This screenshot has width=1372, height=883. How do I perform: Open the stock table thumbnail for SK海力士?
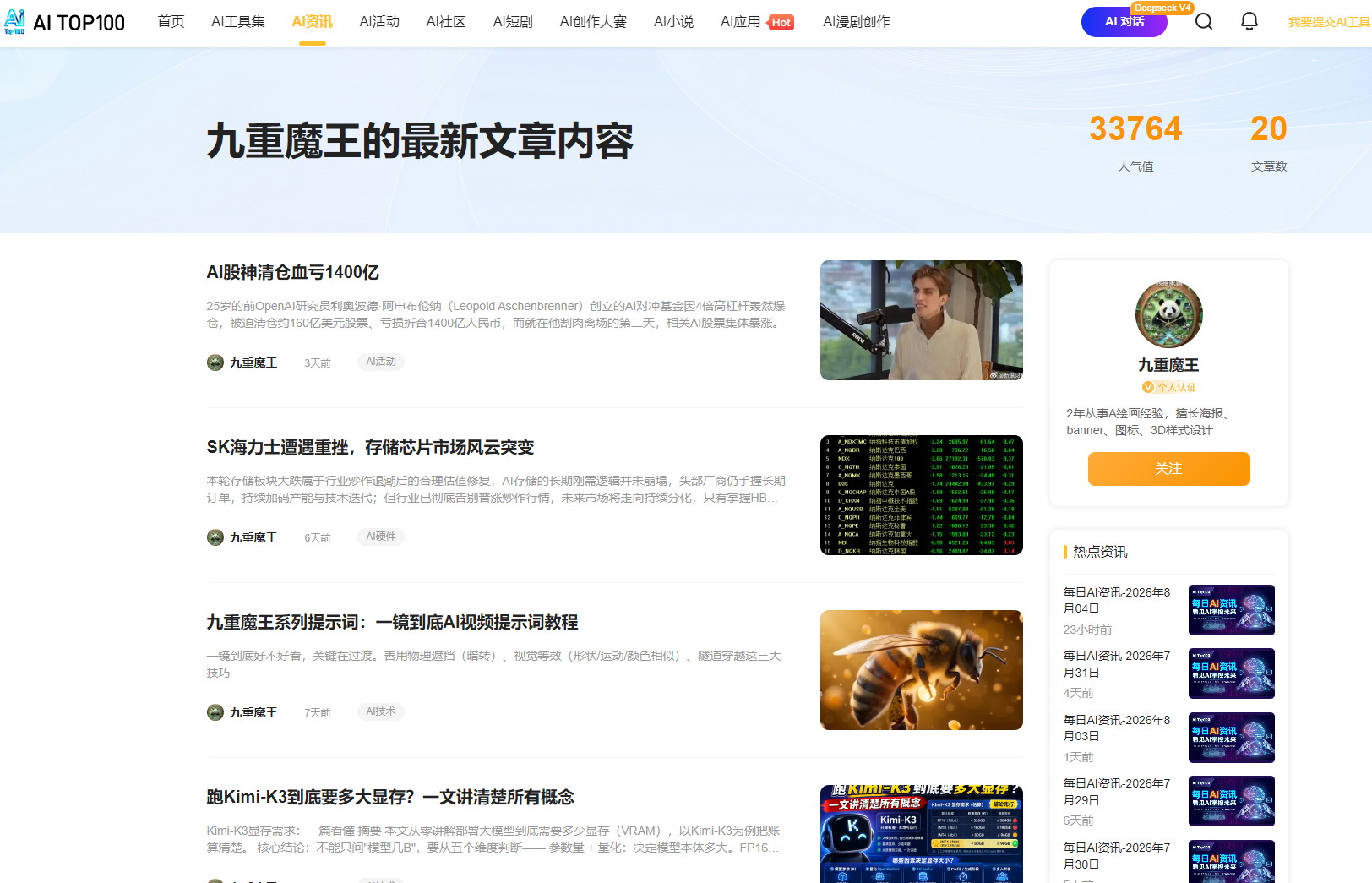tap(922, 495)
